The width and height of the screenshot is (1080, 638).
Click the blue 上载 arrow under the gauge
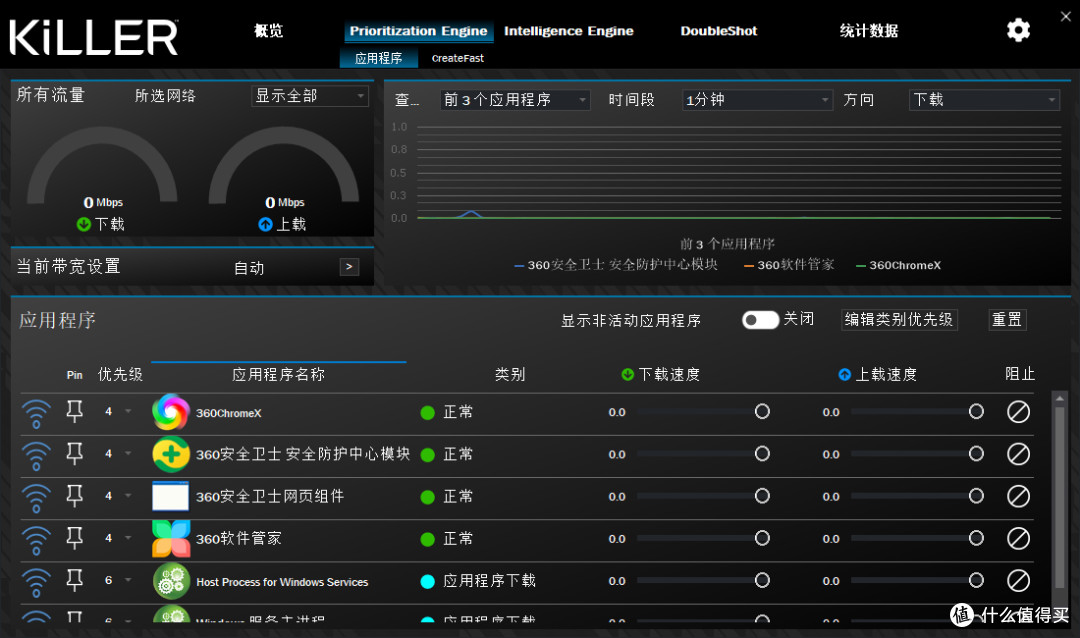[265, 224]
